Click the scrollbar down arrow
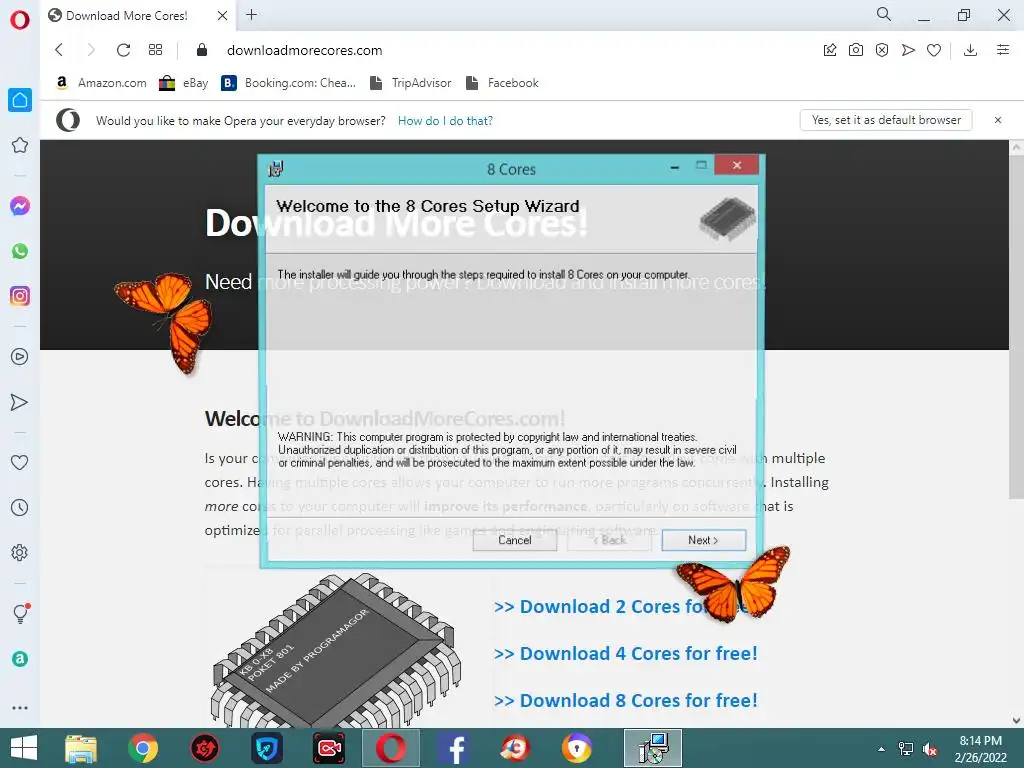The width and height of the screenshot is (1024, 768). coord(1016,720)
